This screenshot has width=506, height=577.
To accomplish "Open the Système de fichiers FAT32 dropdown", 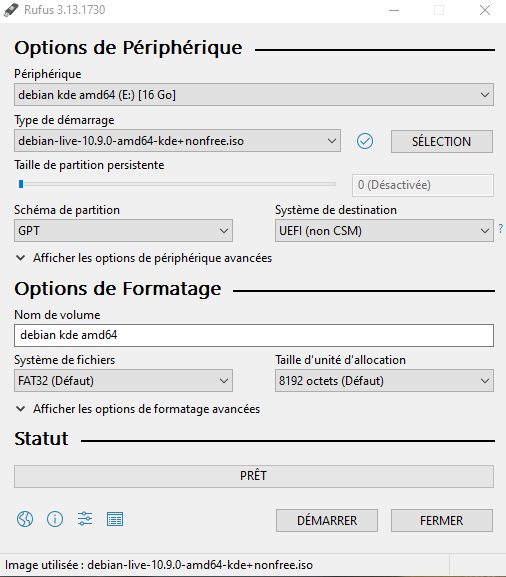I will [x=123, y=380].
